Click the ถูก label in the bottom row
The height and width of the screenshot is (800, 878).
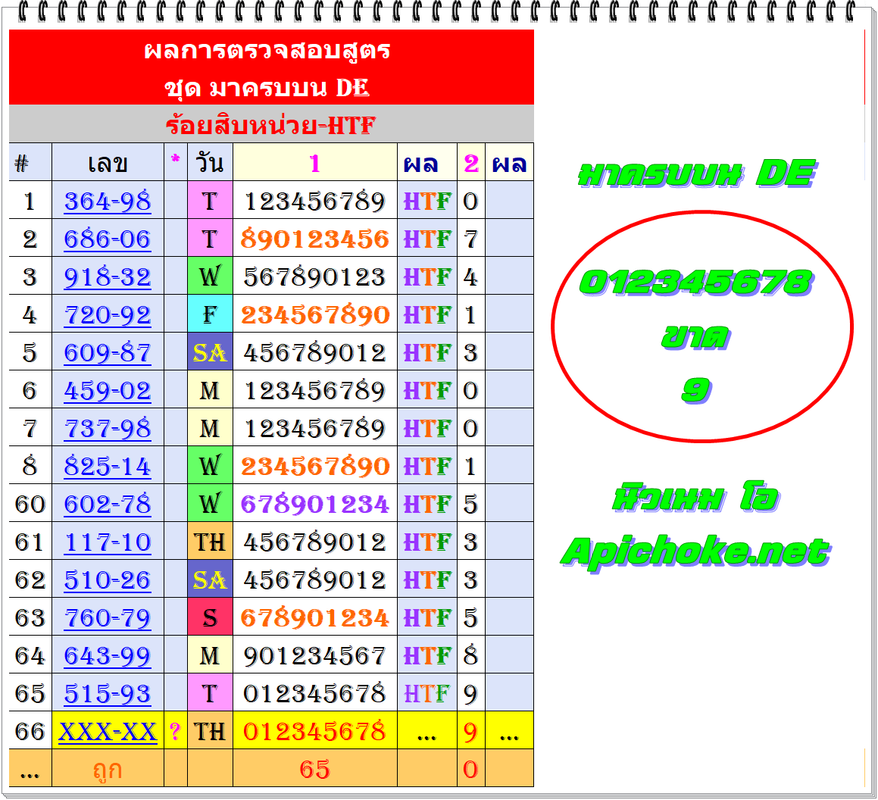(x=108, y=770)
